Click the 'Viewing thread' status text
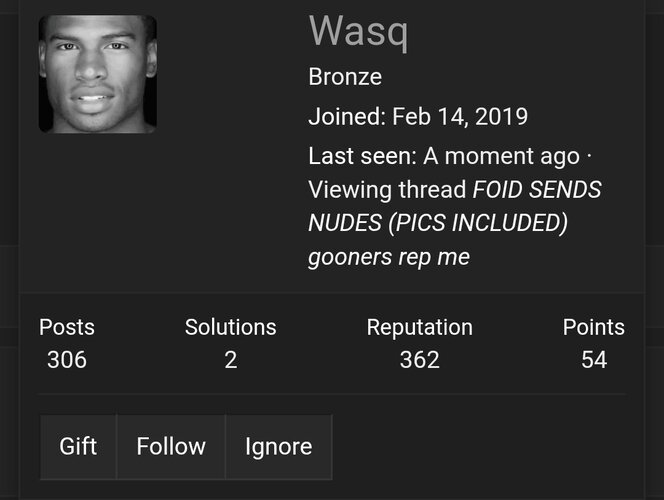This screenshot has width=664, height=500. pyautogui.click(x=387, y=189)
